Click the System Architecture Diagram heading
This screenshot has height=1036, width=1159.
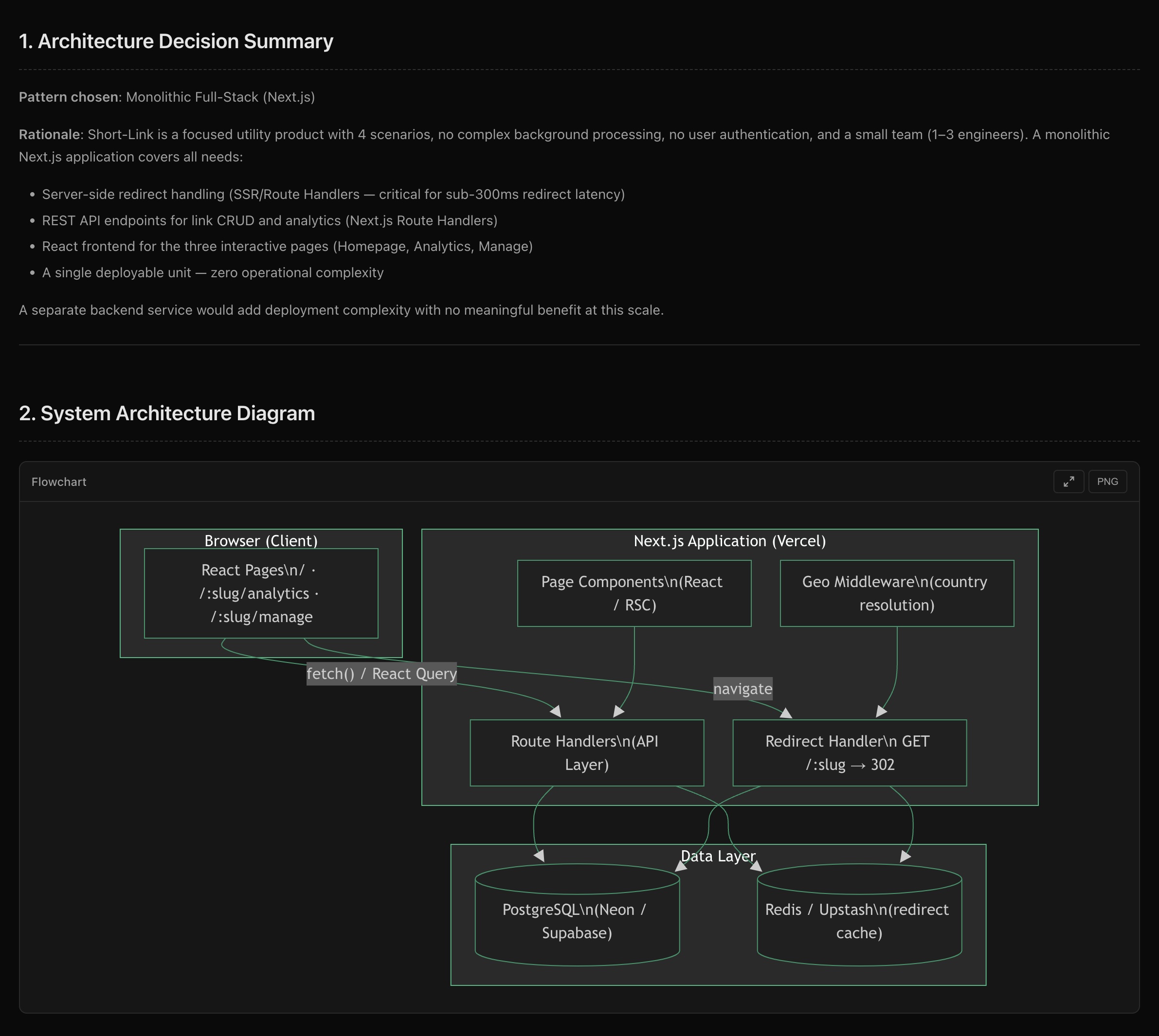tap(167, 413)
